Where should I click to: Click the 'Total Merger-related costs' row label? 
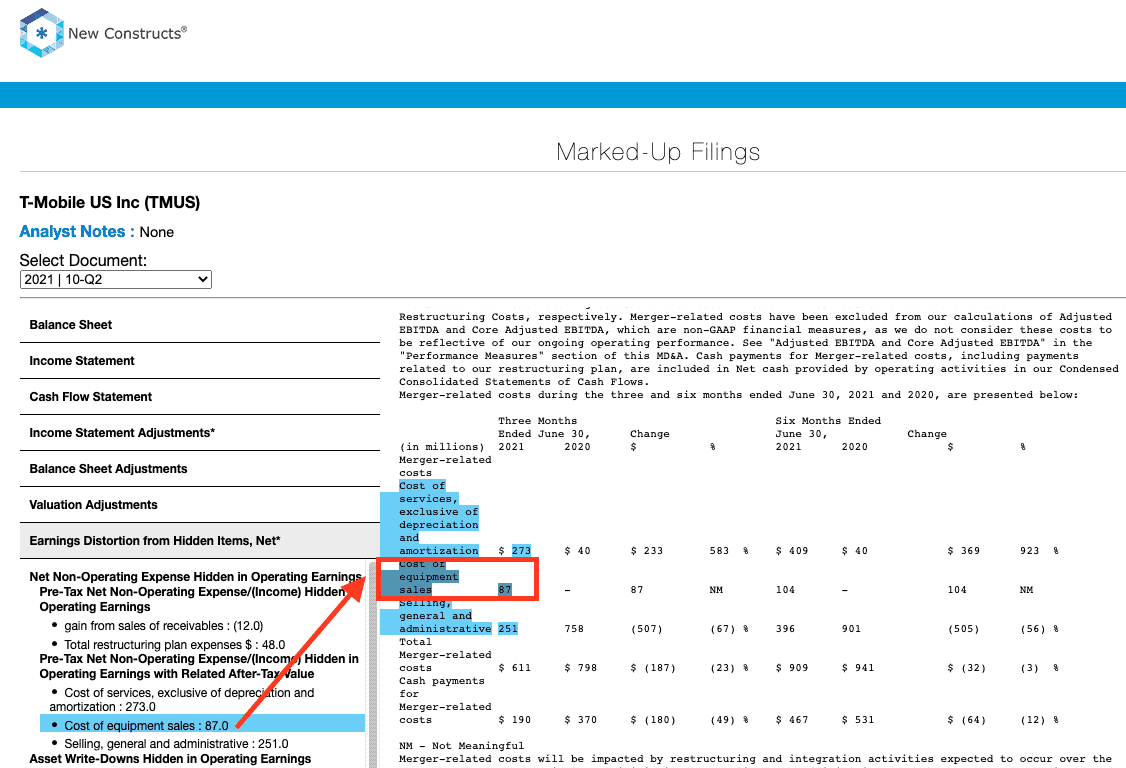click(445, 655)
